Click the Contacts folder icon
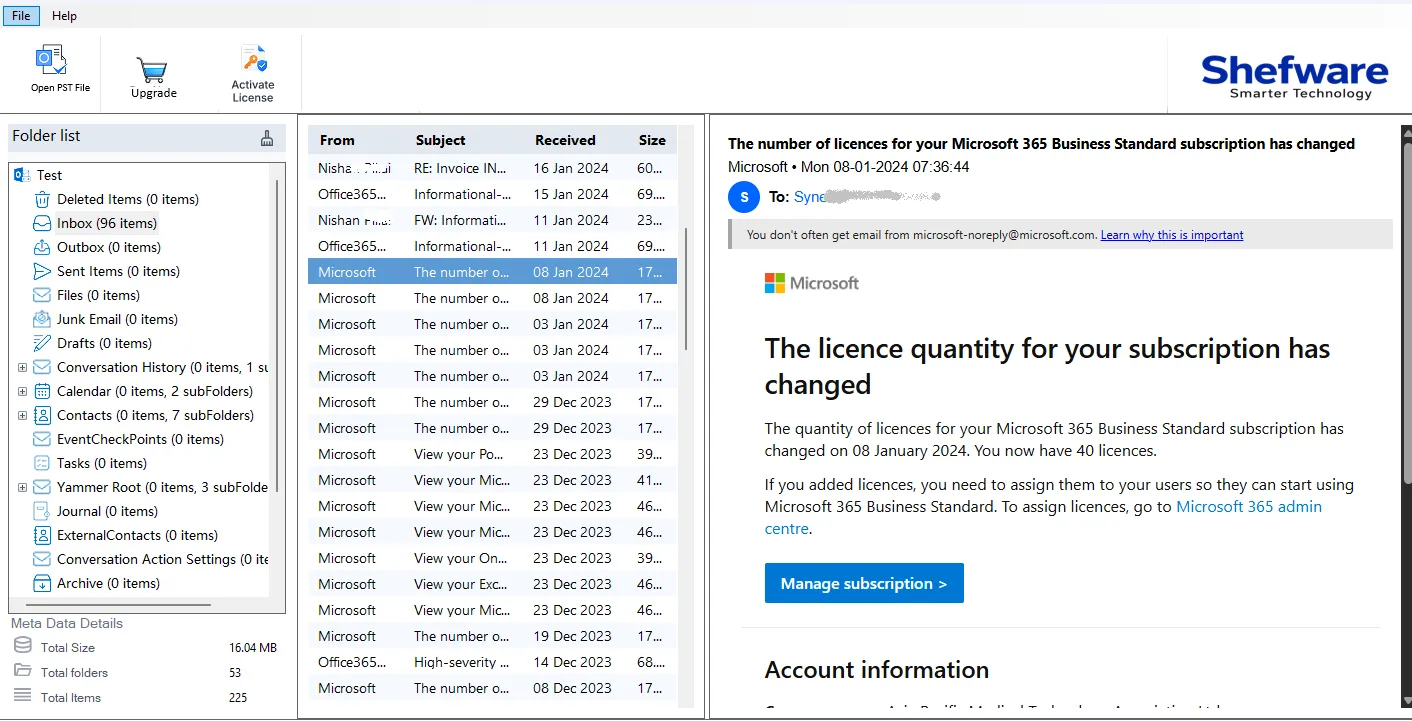The image size is (1412, 721). [x=42, y=415]
